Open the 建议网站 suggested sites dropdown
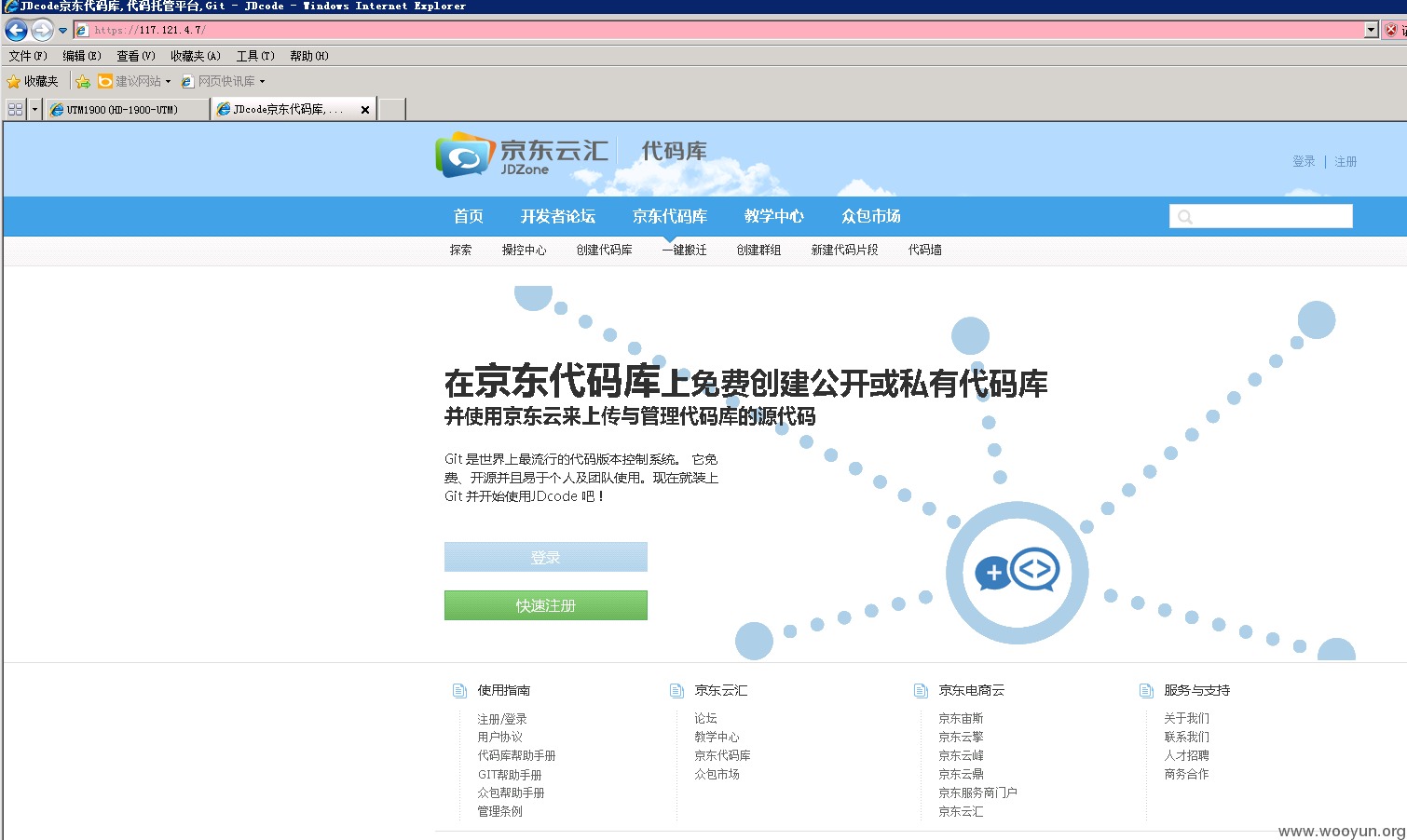 point(134,82)
